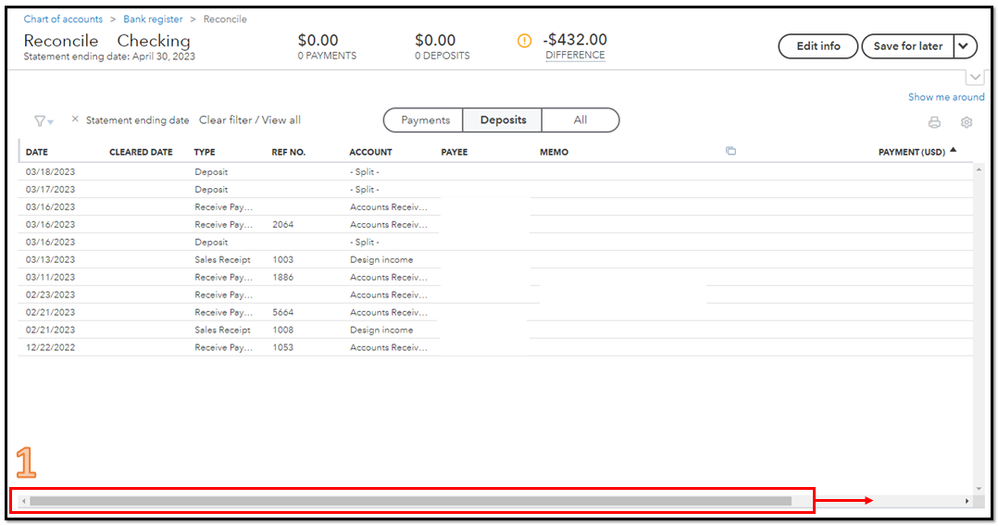
Task: Click the horizontal scrollbar thumb
Action: pos(411,501)
